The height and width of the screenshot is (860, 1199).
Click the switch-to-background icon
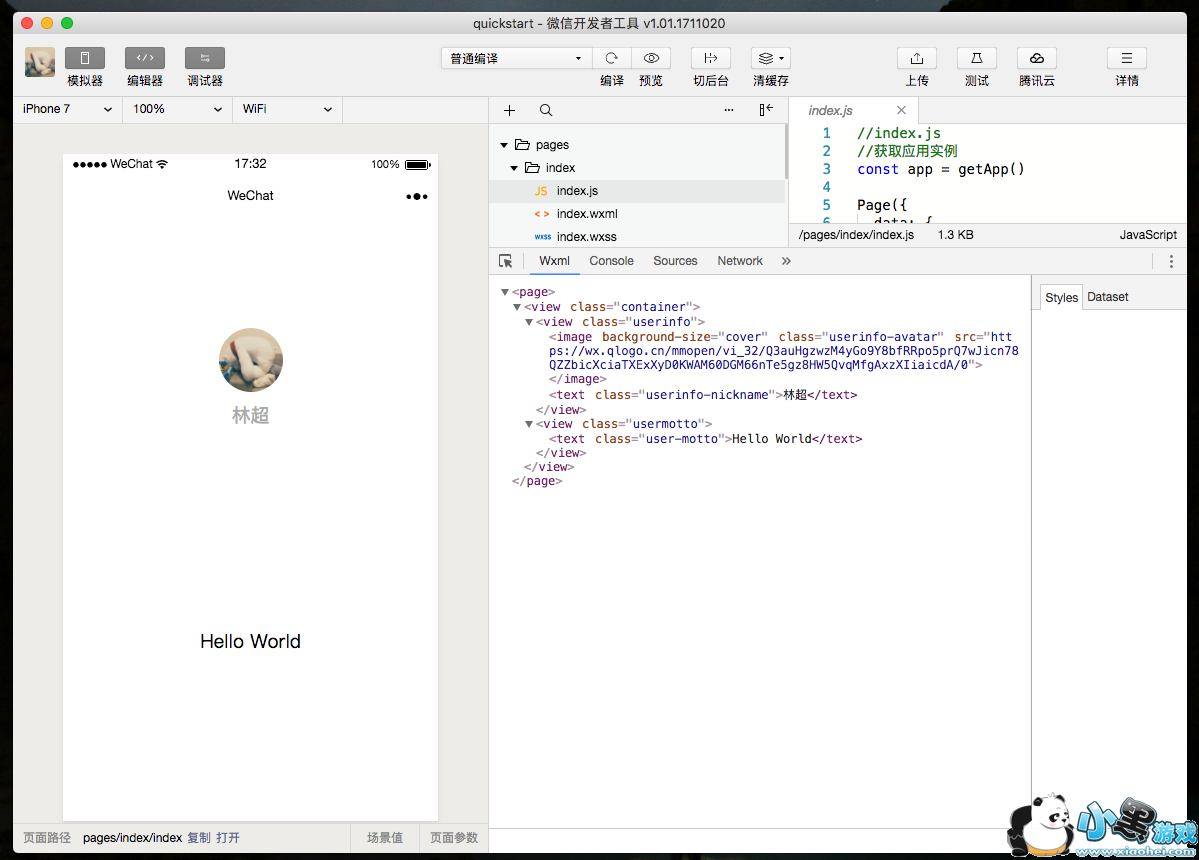pyautogui.click(x=711, y=58)
